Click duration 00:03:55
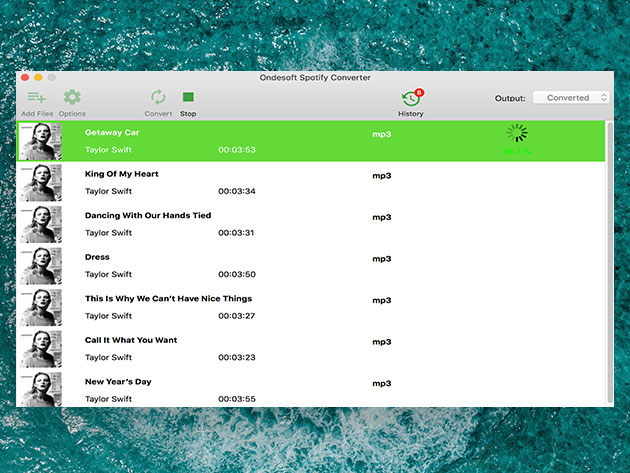This screenshot has width=630, height=473. pos(237,399)
